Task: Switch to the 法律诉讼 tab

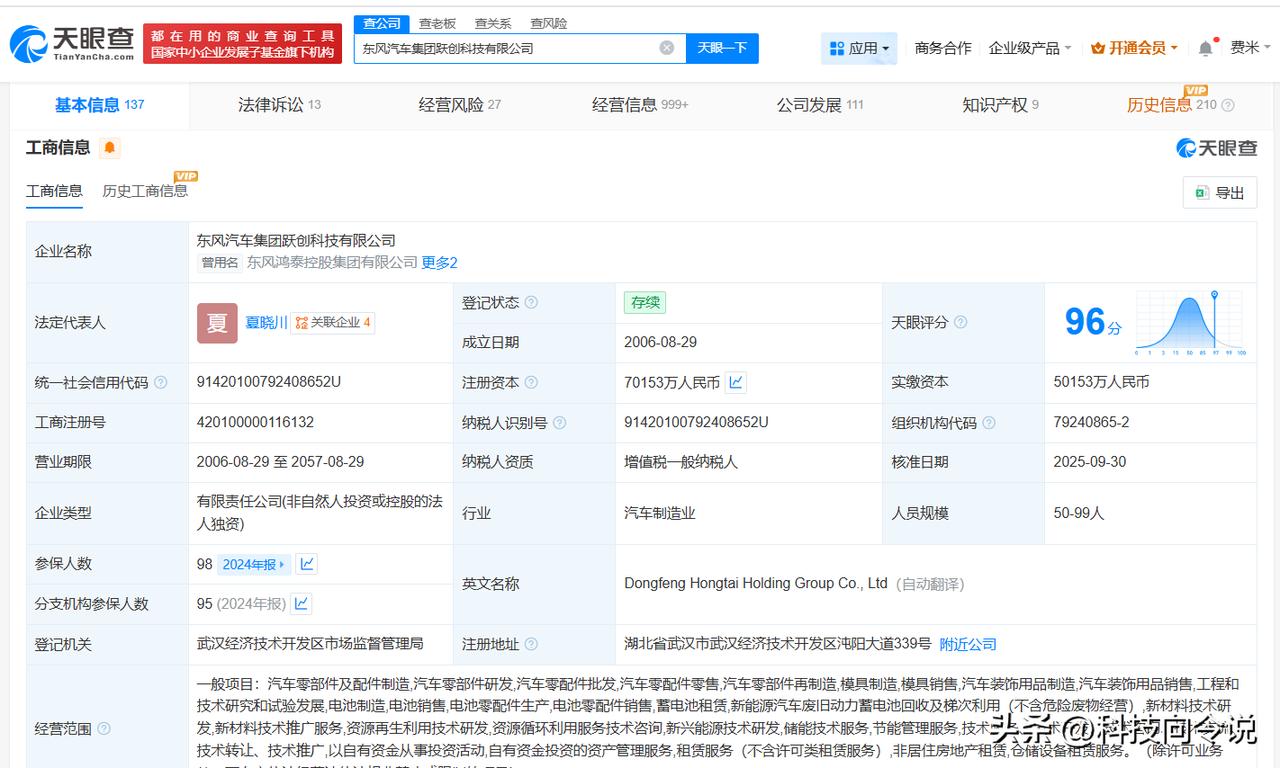Action: 279,105
